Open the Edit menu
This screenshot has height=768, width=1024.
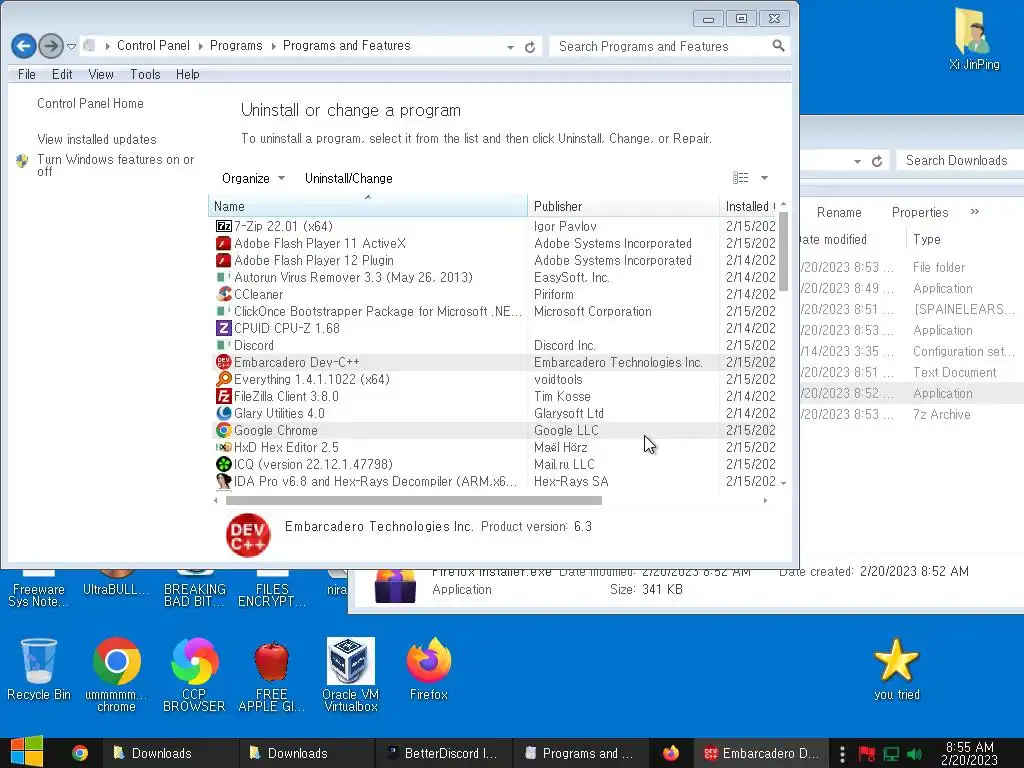(62, 74)
